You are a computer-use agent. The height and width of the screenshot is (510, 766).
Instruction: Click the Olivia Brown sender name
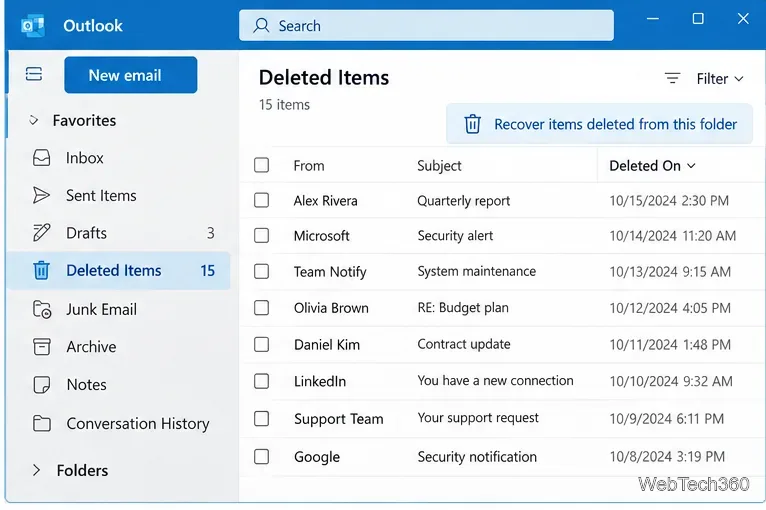coord(331,308)
